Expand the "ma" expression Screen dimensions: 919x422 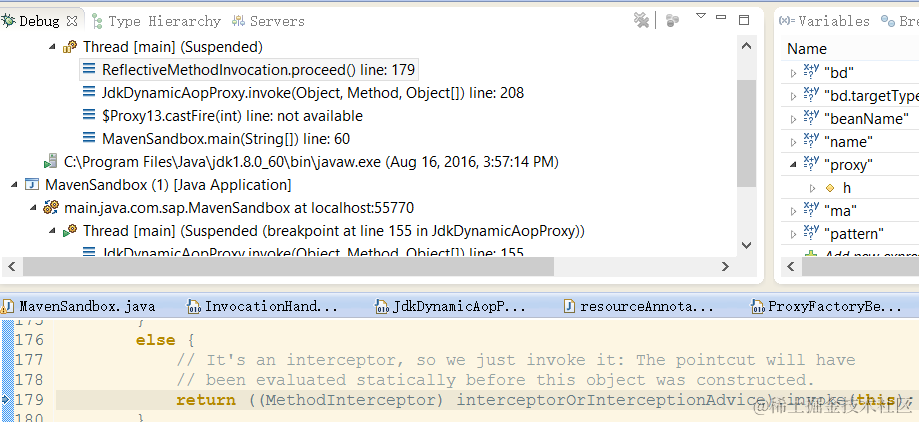pyautogui.click(x=793, y=211)
